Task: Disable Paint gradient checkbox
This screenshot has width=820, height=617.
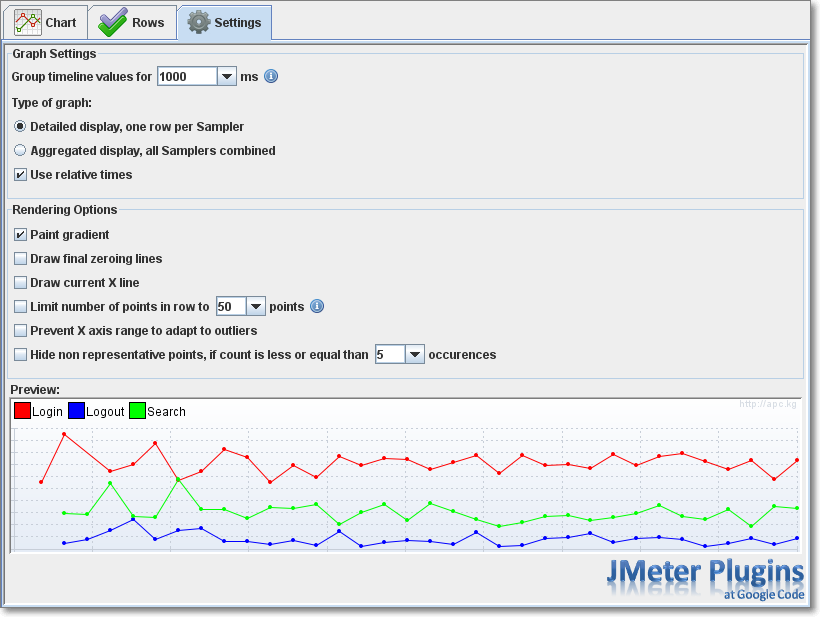Action: pos(20,235)
